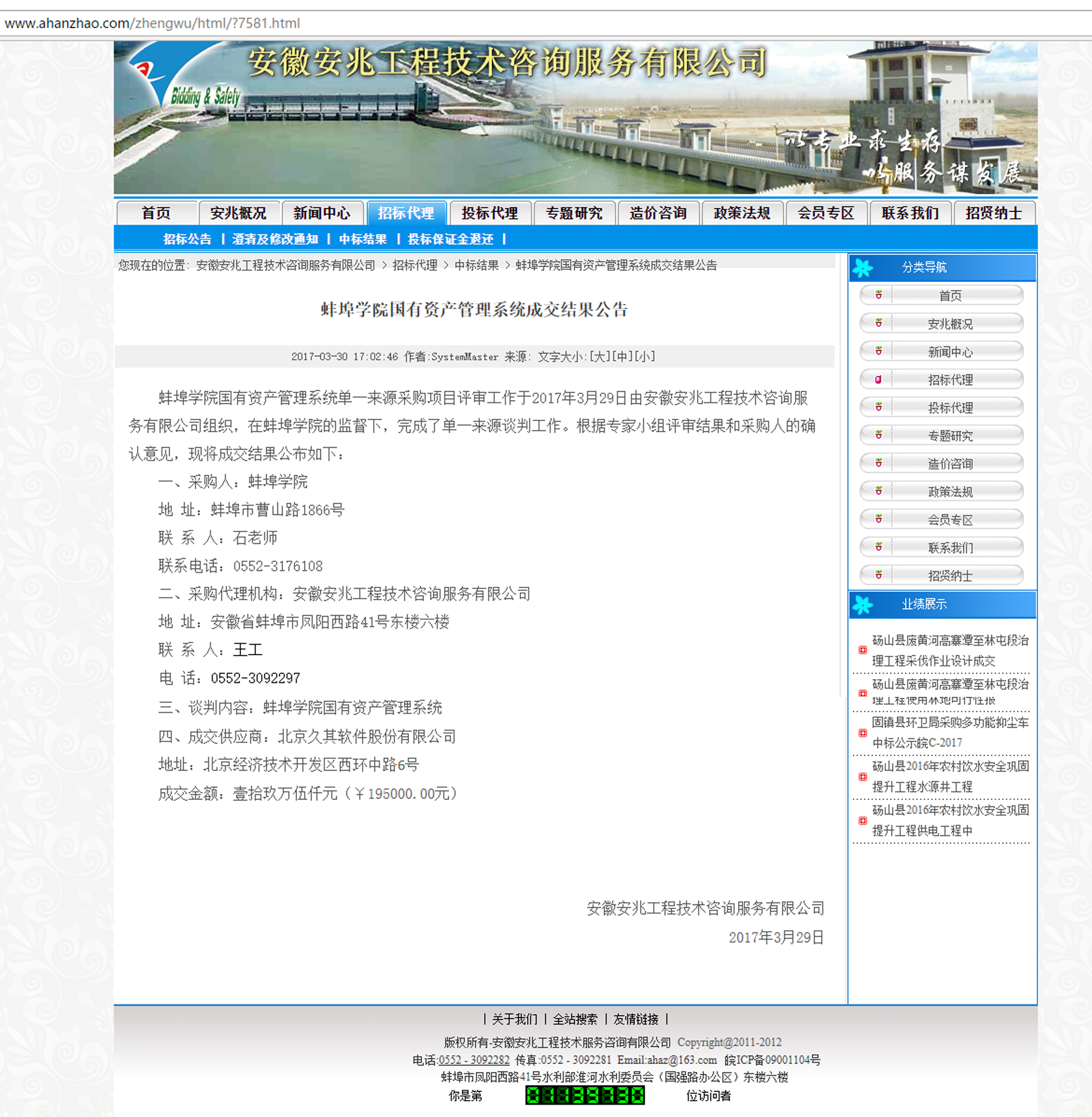The height and width of the screenshot is (1117, 1092).
Task: Open the 友情链接 footer link
Action: pos(636,1019)
